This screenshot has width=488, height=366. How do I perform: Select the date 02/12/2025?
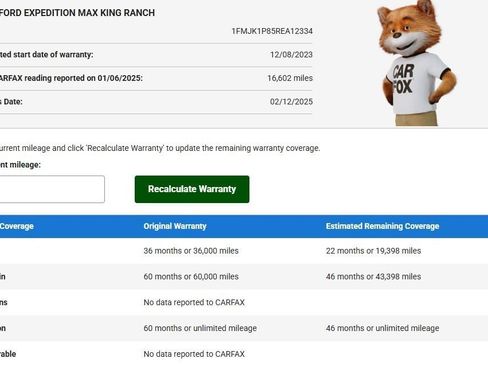pyautogui.click(x=291, y=102)
